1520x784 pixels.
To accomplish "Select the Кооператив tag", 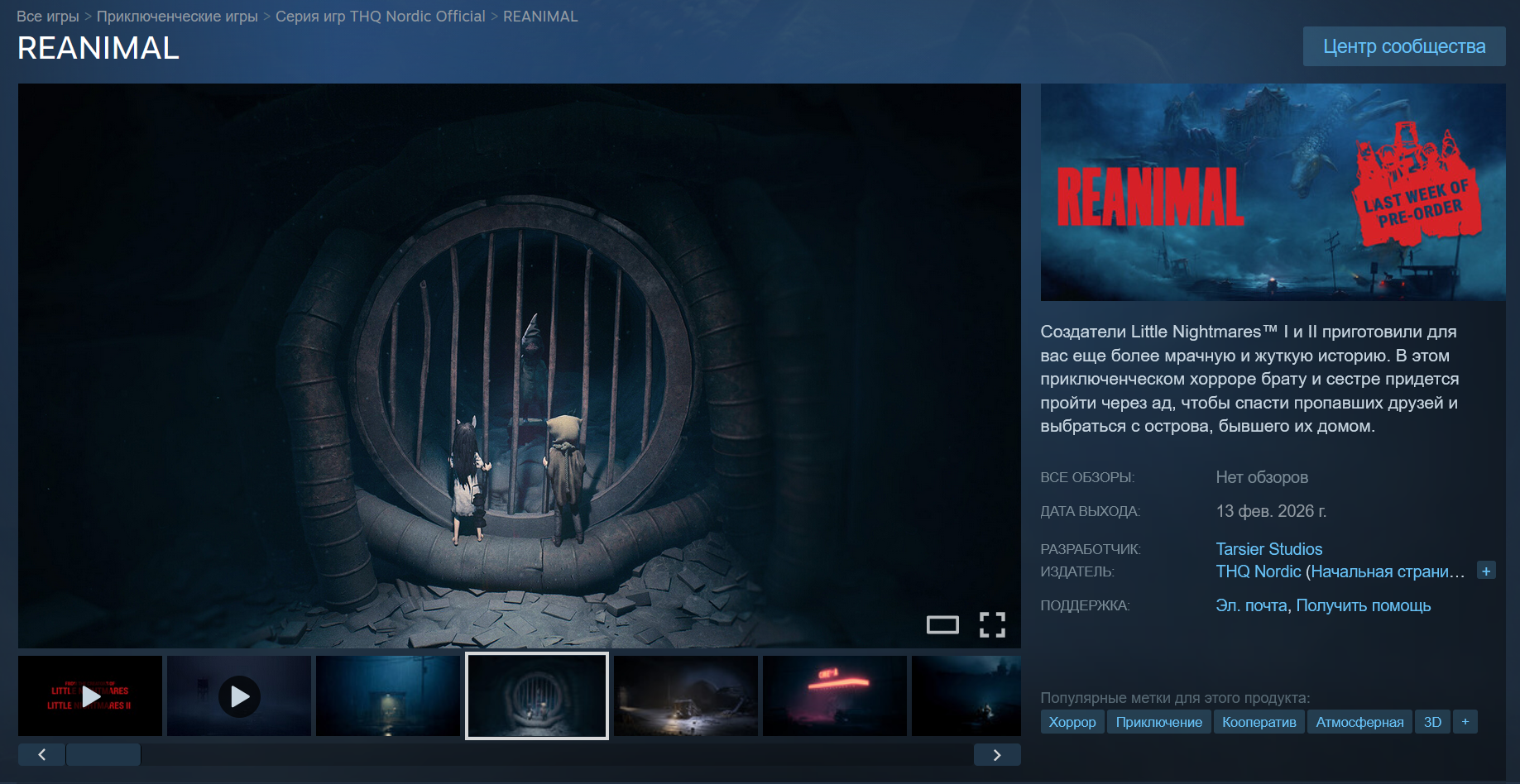I will [x=1259, y=722].
